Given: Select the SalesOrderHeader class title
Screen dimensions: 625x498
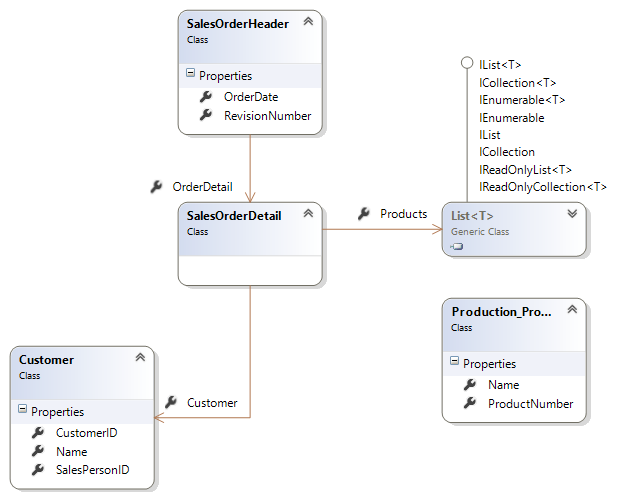Looking at the screenshot, I should [238, 24].
